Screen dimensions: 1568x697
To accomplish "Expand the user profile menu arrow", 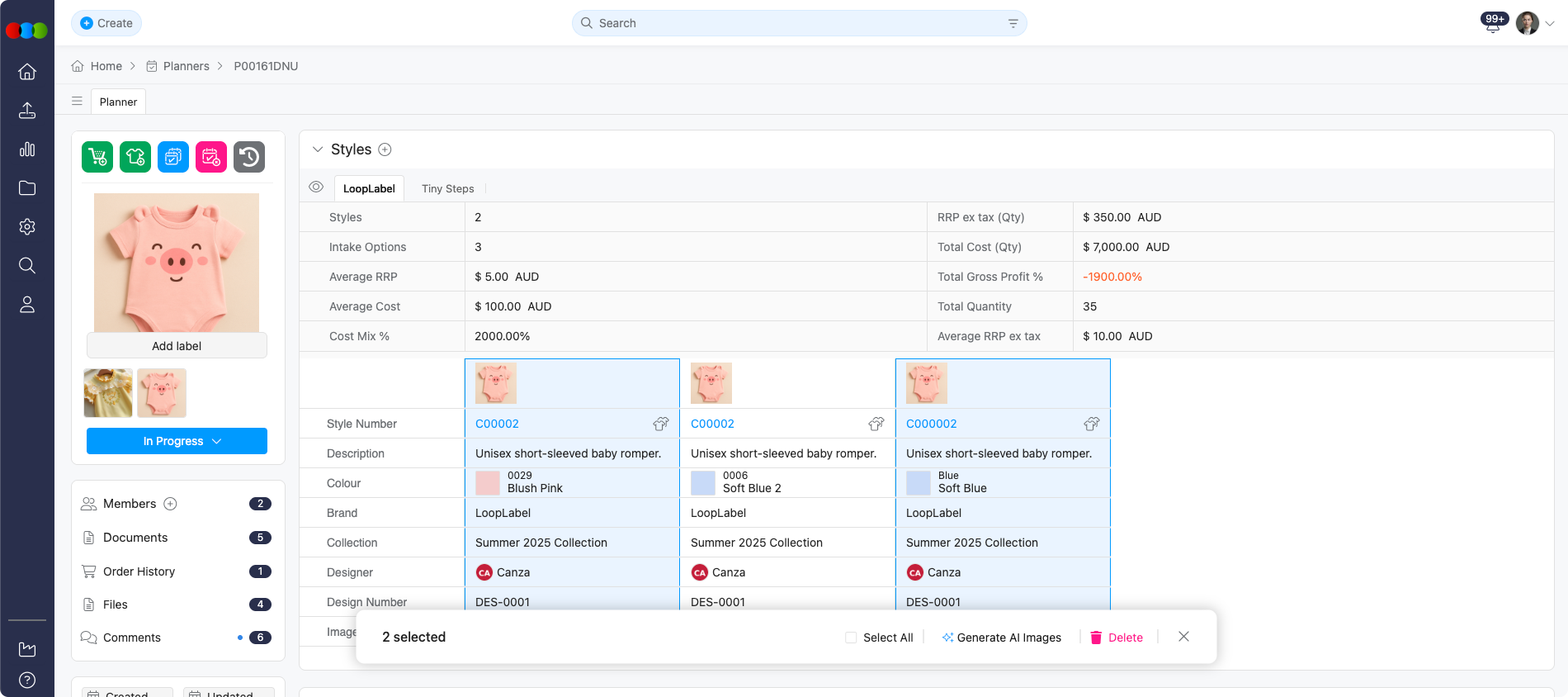I will [1550, 24].
